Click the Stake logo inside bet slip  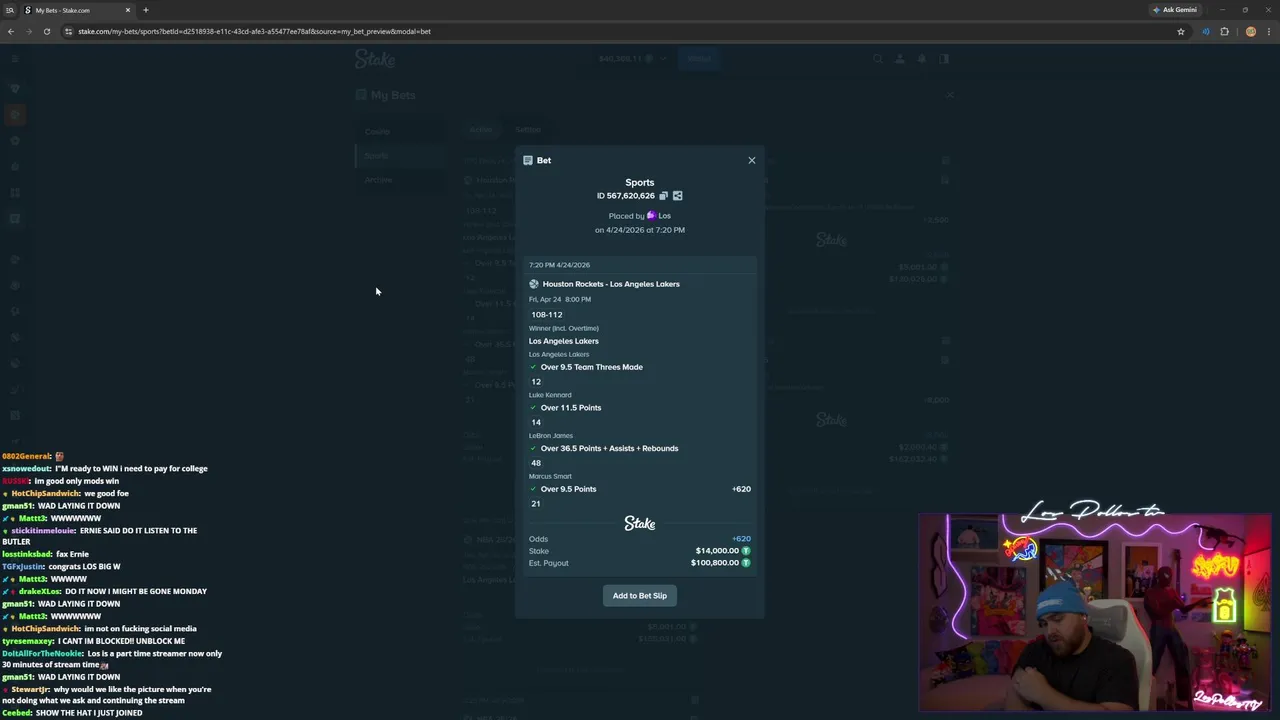(x=640, y=523)
